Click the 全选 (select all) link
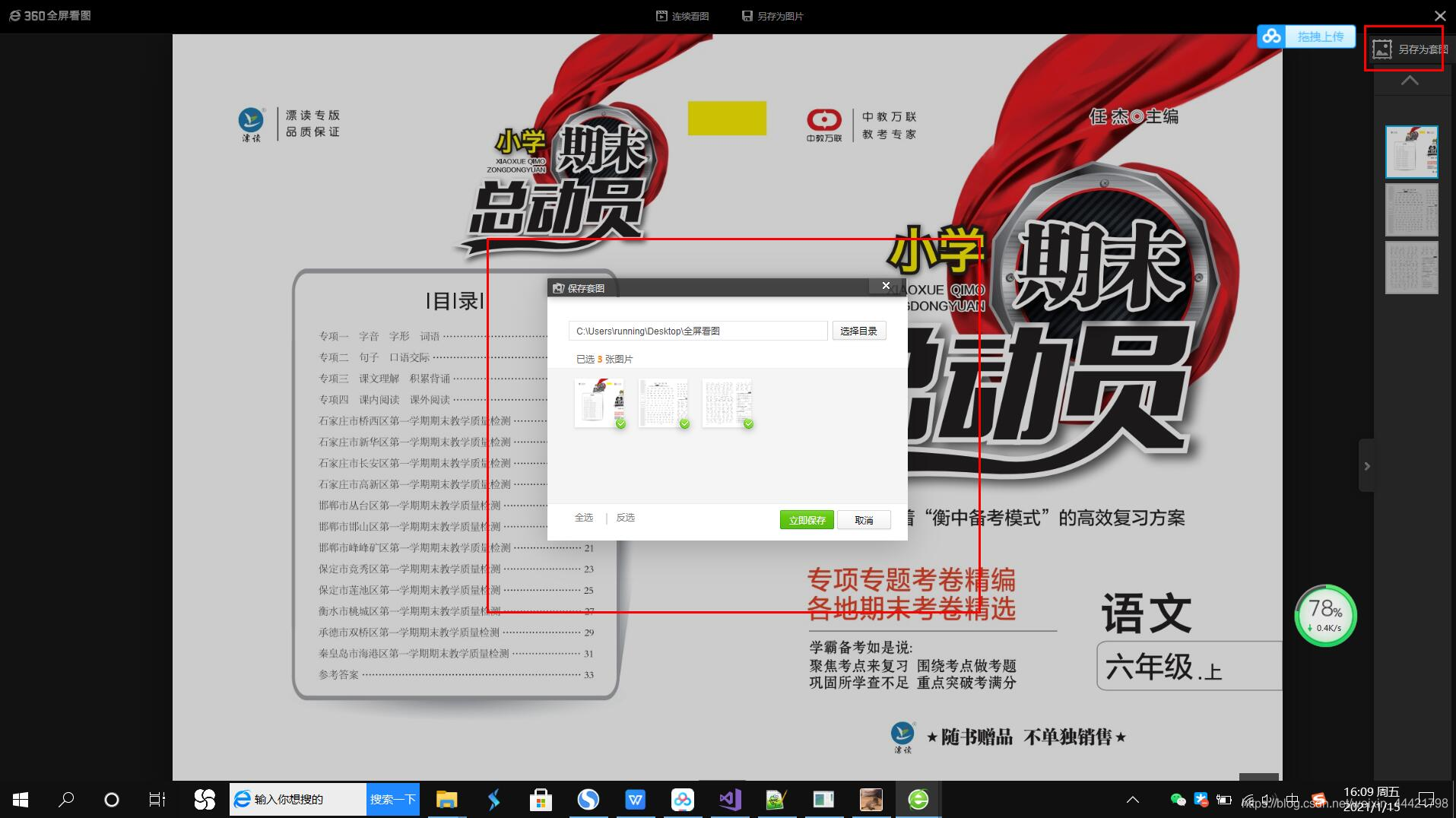Screen dimensions: 1456x818 (x=584, y=518)
